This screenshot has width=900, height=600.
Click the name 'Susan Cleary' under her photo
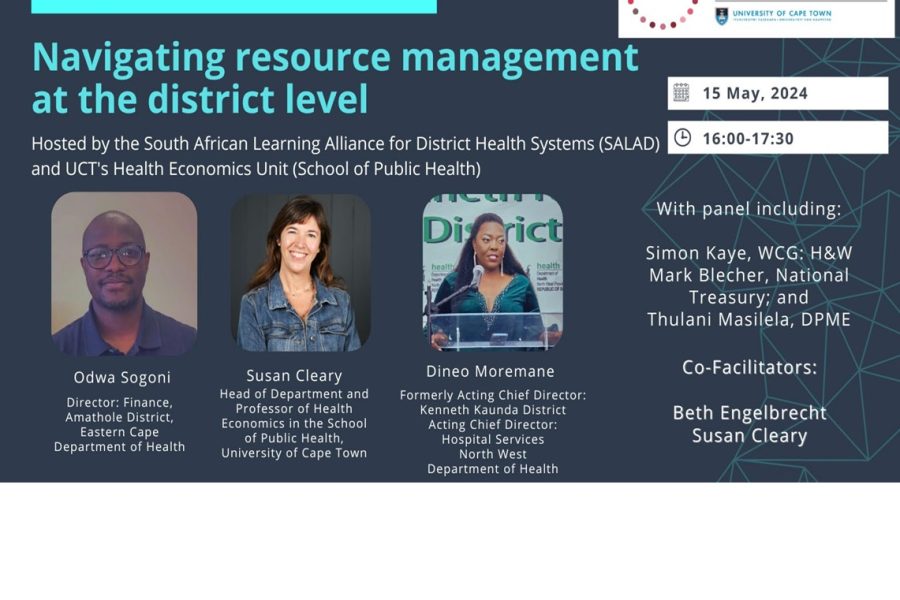tap(294, 376)
